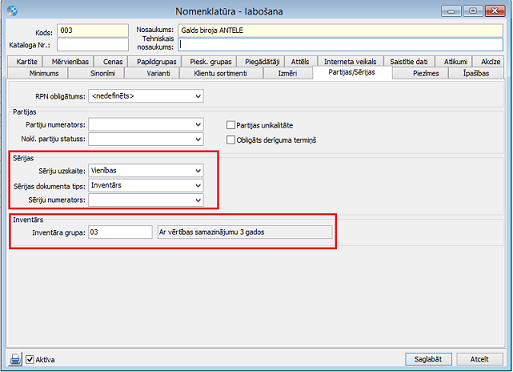513x372 pixels.
Task: Select the Īpašības tab
Action: click(476, 73)
